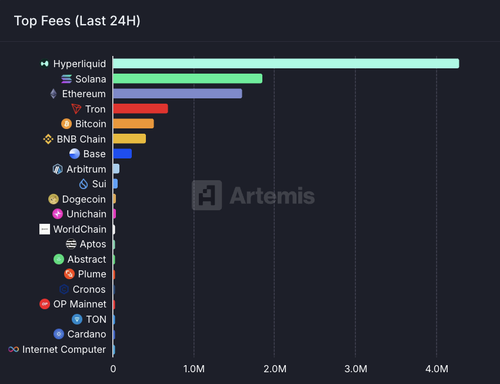
Task: Click the orange Bitcoin icon
Action: tap(66, 124)
